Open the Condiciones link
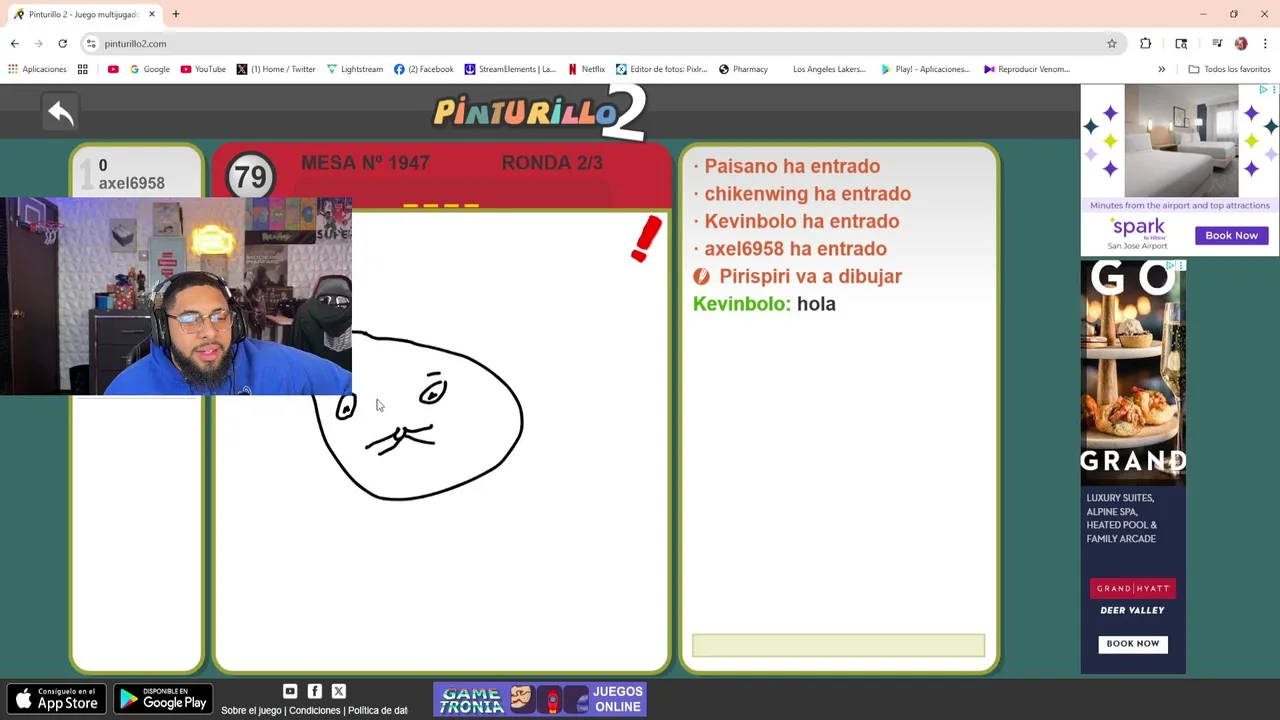This screenshot has width=1280, height=720. click(315, 710)
